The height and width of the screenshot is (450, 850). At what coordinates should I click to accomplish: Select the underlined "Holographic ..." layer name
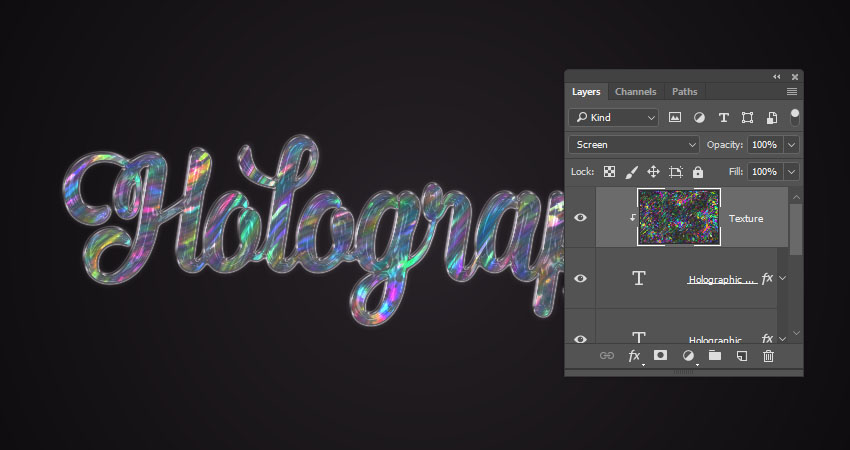722,280
